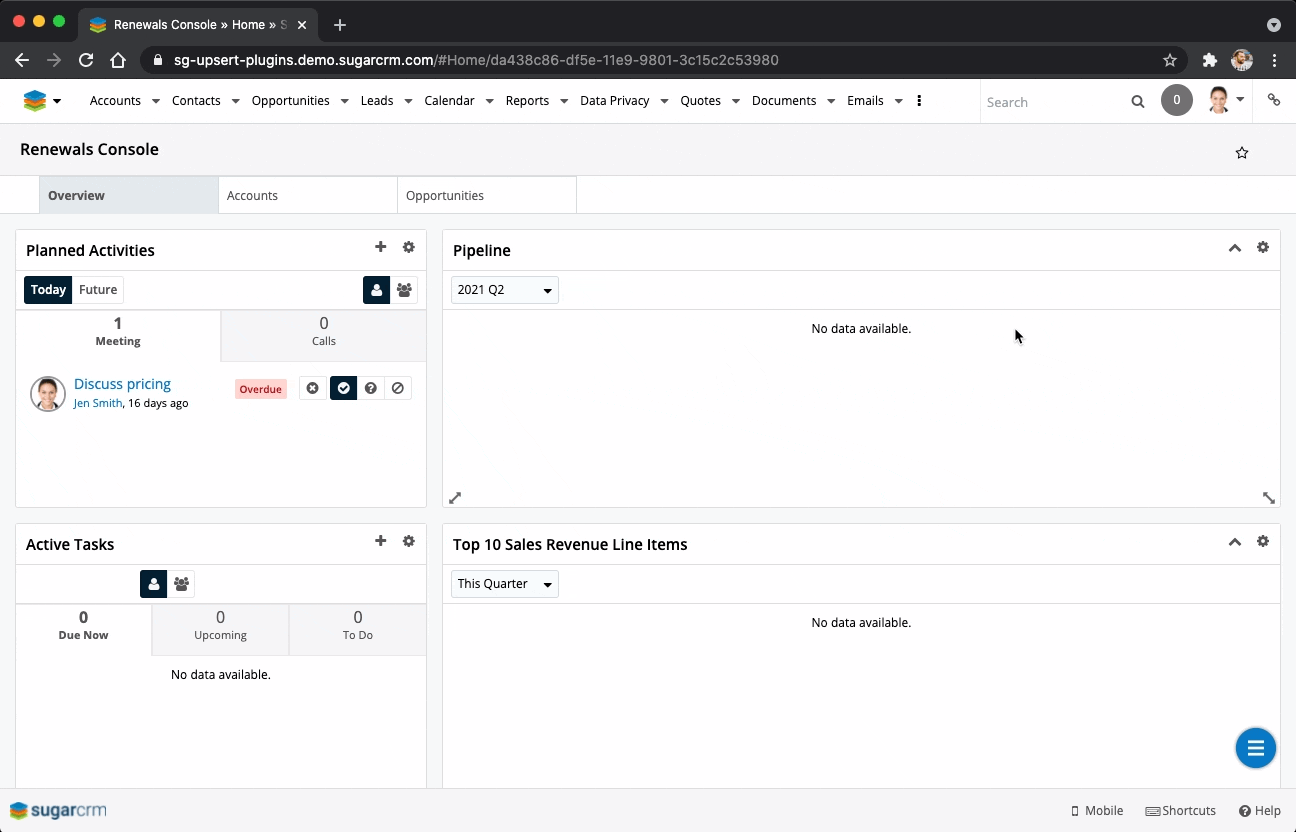
Task: Favorite the Renewals Console with the star
Action: [1242, 152]
